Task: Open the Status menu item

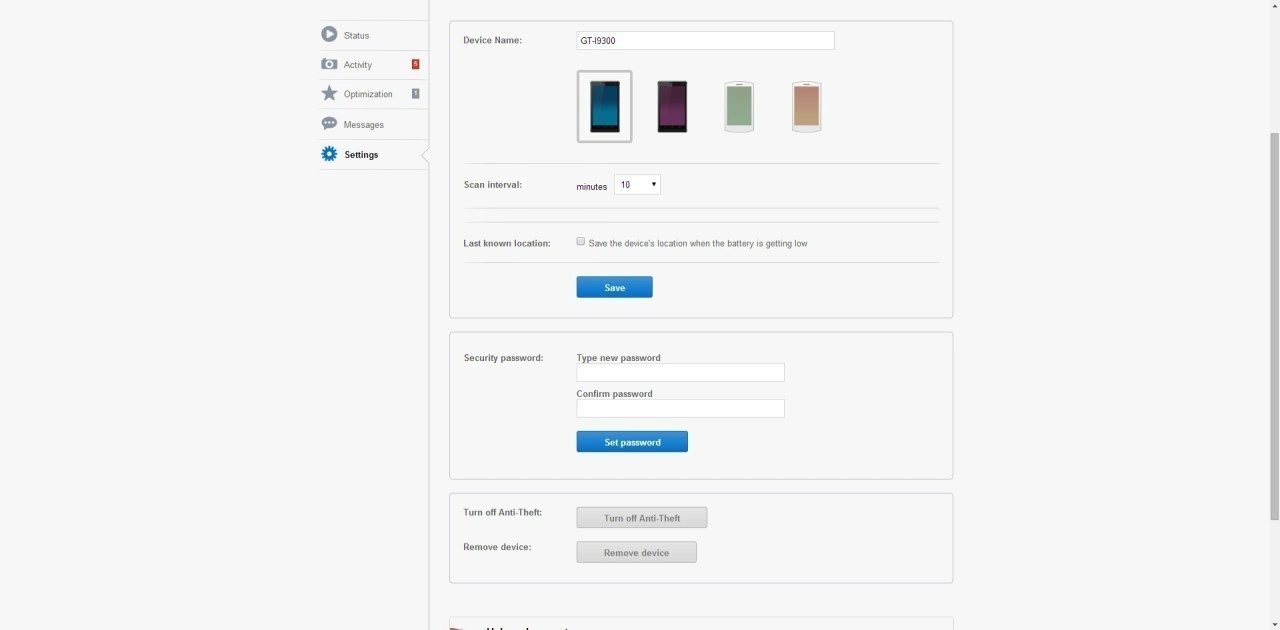Action: pos(373,35)
